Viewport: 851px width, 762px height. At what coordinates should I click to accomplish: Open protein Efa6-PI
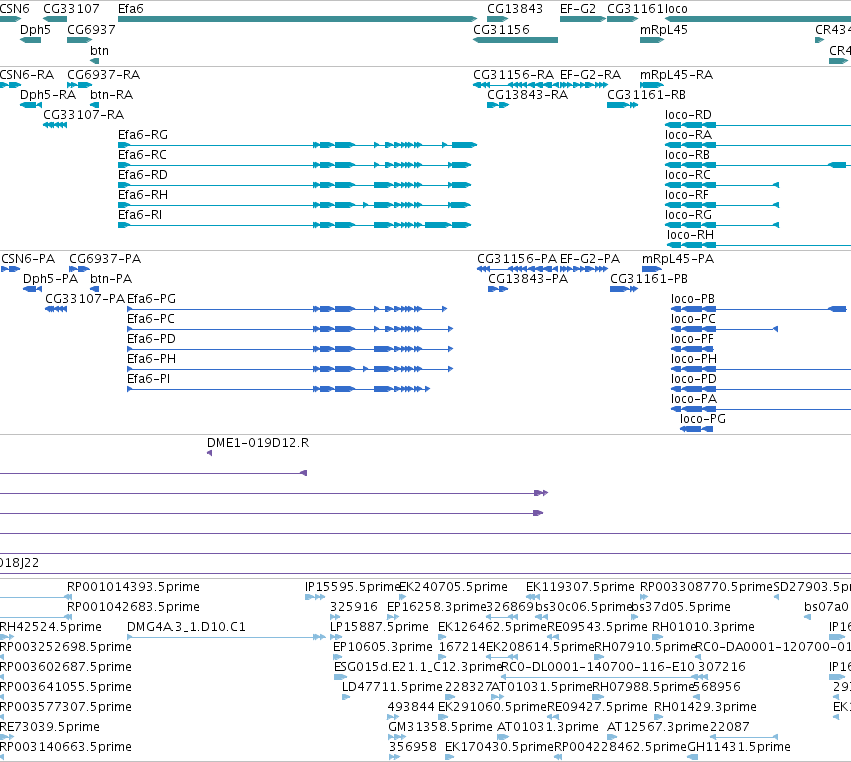[x=149, y=379]
